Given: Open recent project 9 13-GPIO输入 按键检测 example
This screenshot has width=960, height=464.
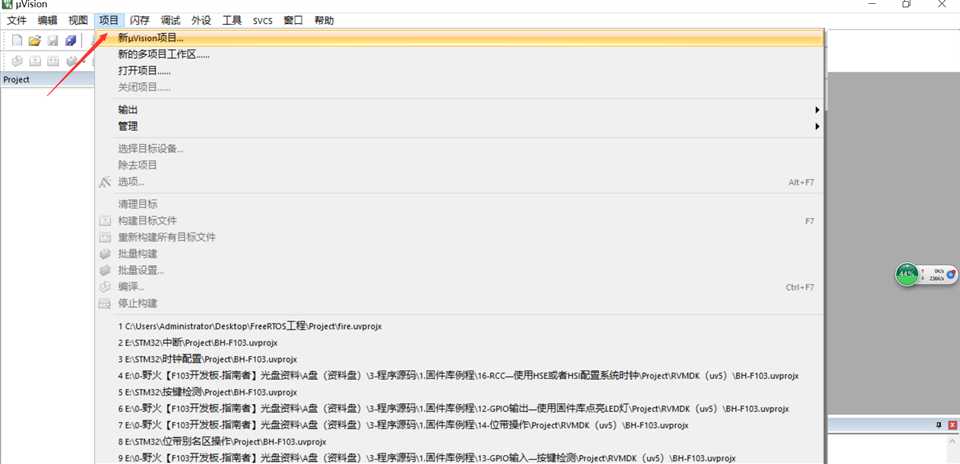Looking at the screenshot, I should (x=459, y=458).
